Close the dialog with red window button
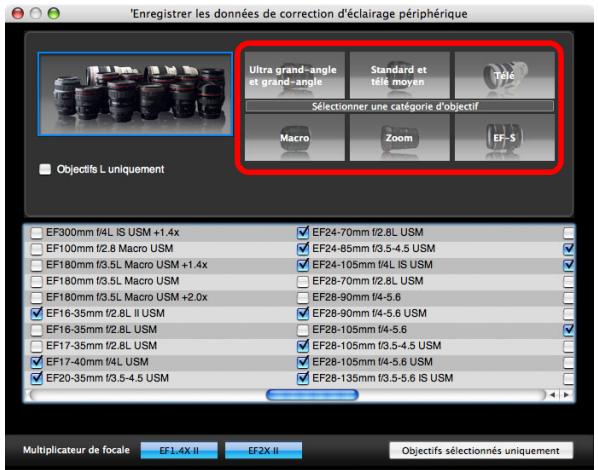This screenshot has height=470, width=598. 18,14
